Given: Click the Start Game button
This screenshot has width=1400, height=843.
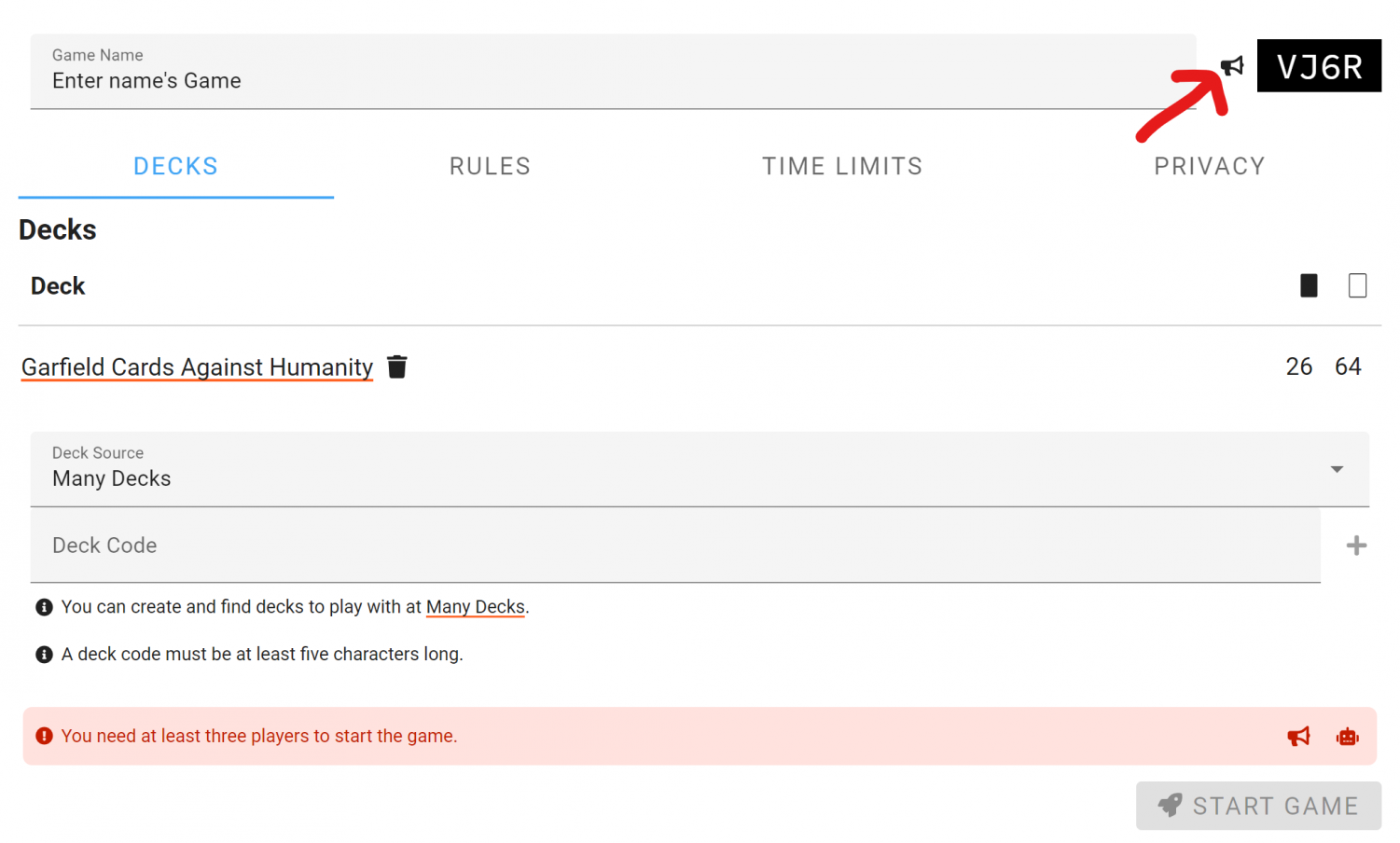Looking at the screenshot, I should click(x=1258, y=806).
